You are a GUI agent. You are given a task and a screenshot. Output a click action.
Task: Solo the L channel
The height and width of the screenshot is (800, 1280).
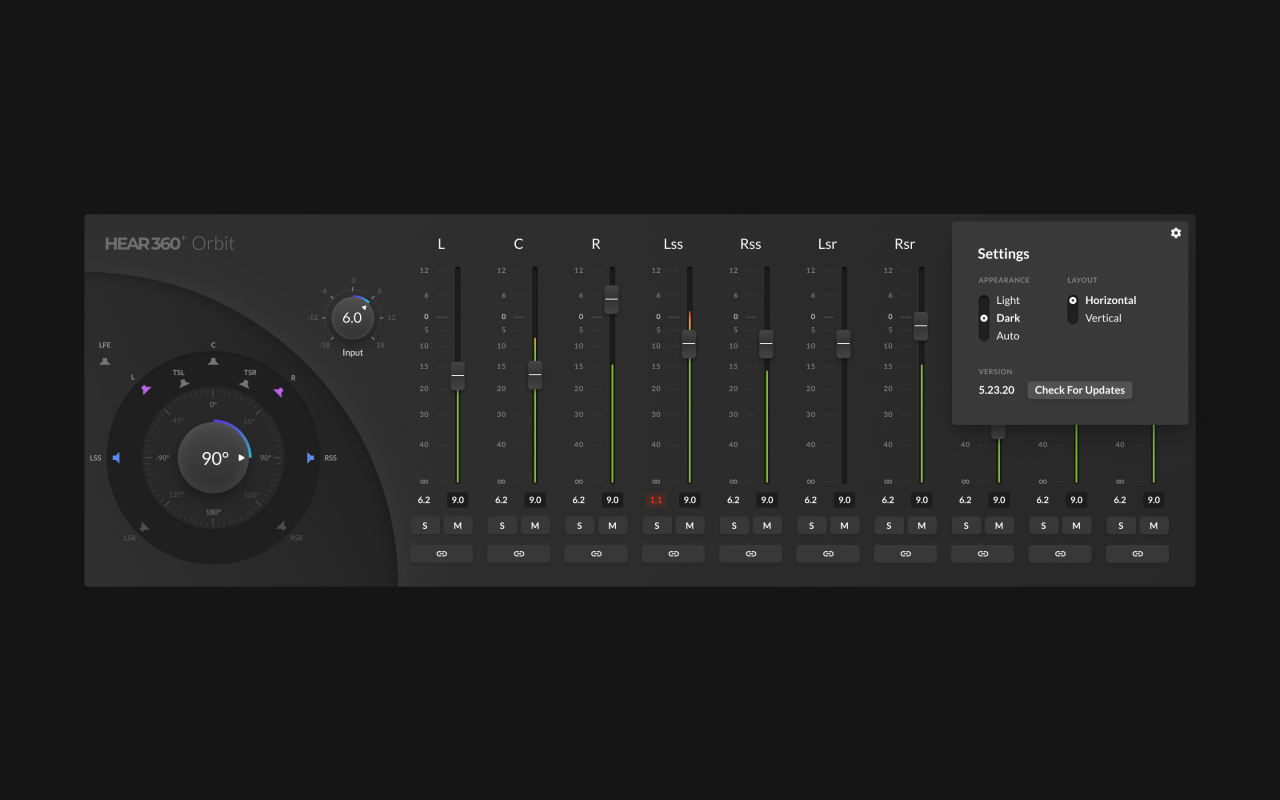click(x=425, y=525)
